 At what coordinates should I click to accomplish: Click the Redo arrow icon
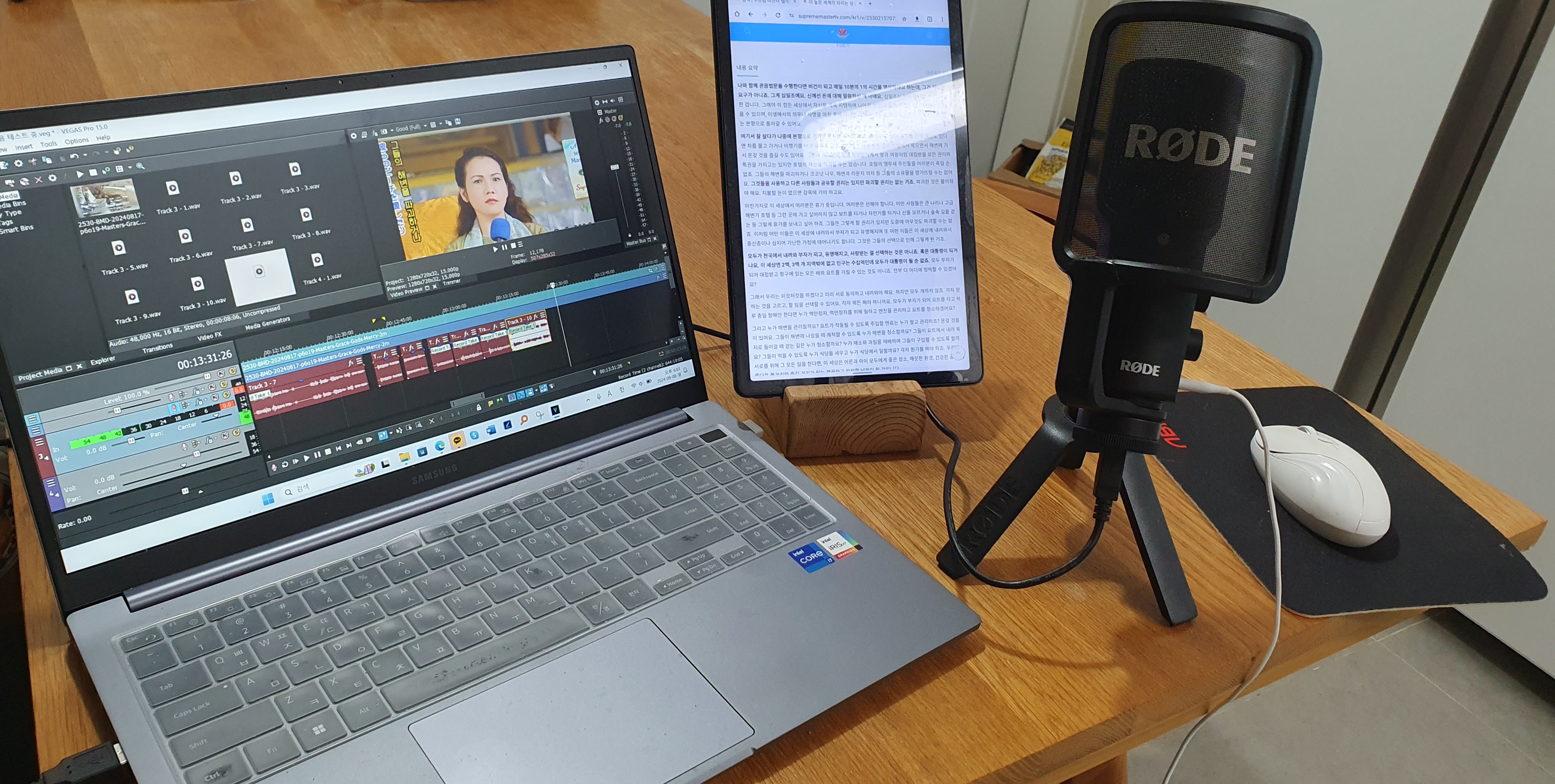pyautogui.click(x=95, y=154)
